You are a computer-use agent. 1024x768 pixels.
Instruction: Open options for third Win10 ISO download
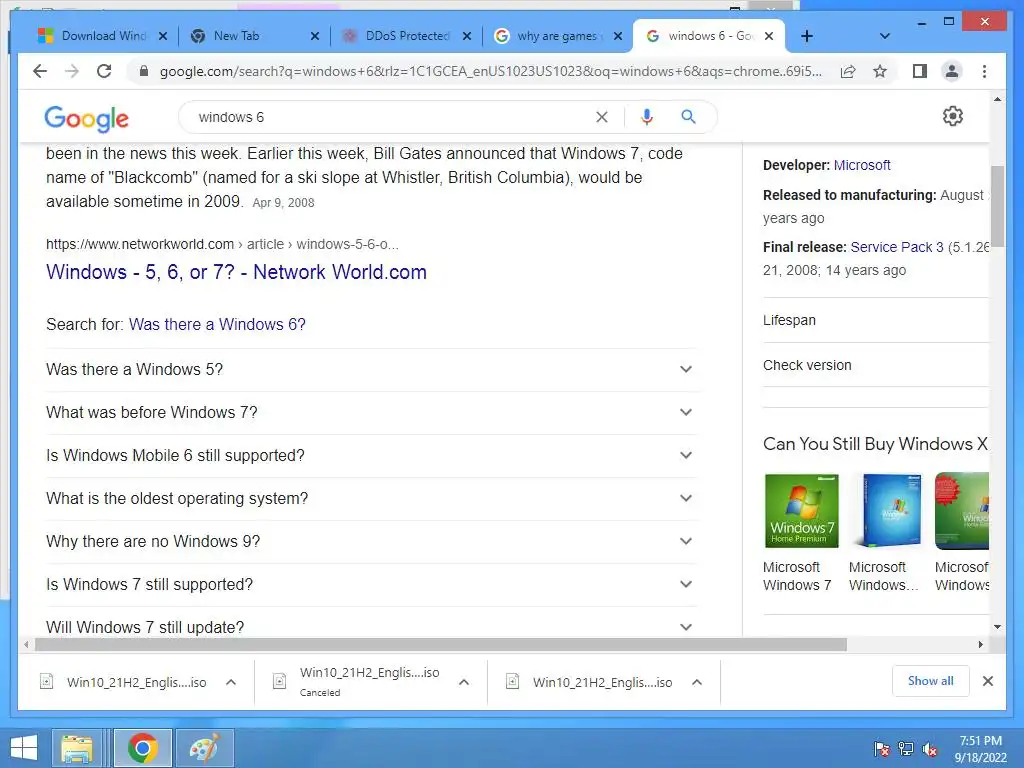(697, 682)
